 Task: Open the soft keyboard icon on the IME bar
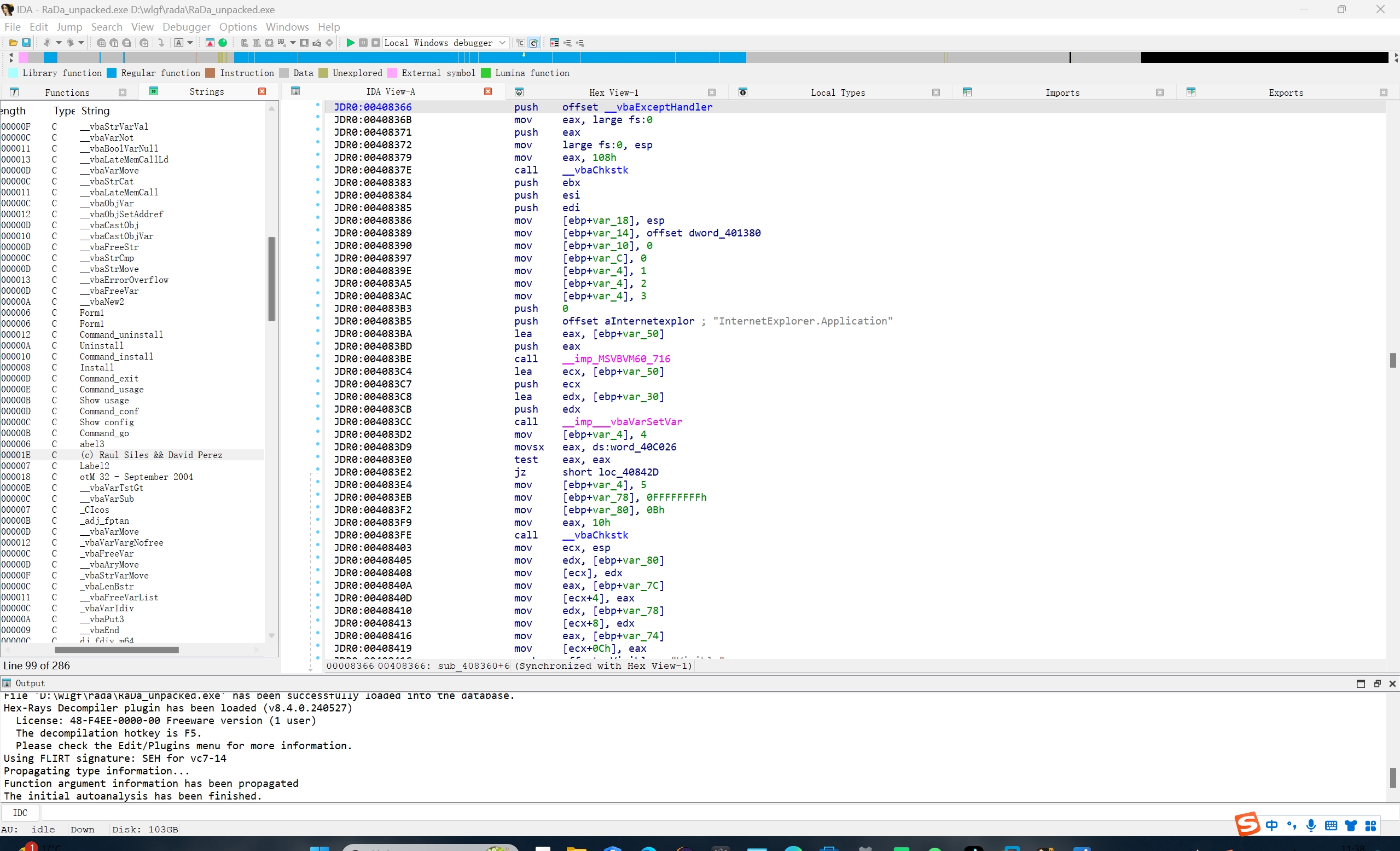tap(1331, 825)
